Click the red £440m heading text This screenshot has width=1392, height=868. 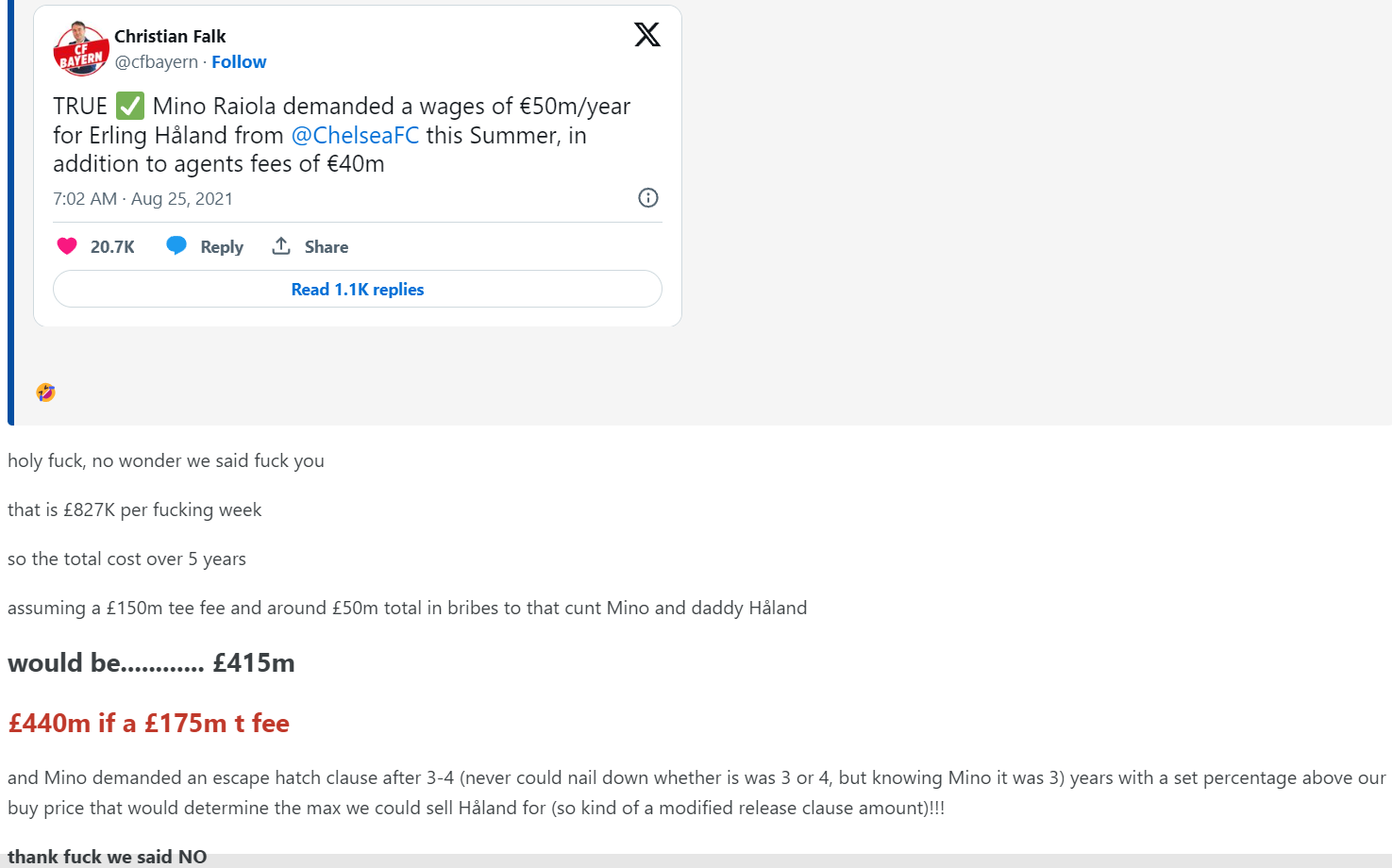point(148,724)
